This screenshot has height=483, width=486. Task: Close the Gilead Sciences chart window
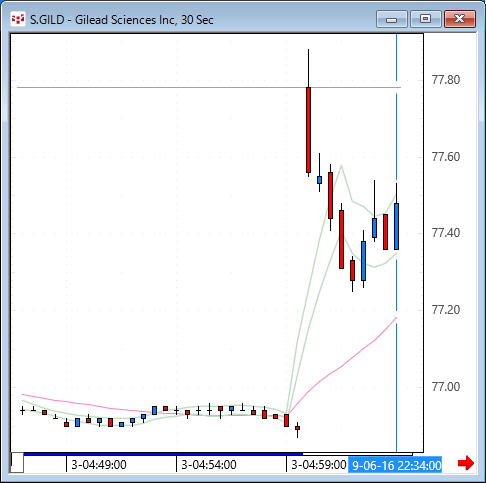point(460,19)
